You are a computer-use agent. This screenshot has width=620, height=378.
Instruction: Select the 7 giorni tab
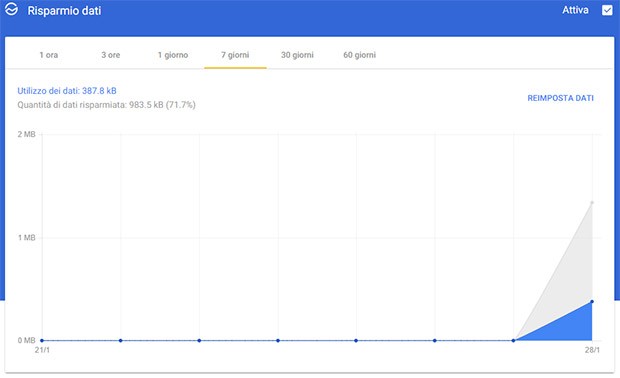(235, 55)
